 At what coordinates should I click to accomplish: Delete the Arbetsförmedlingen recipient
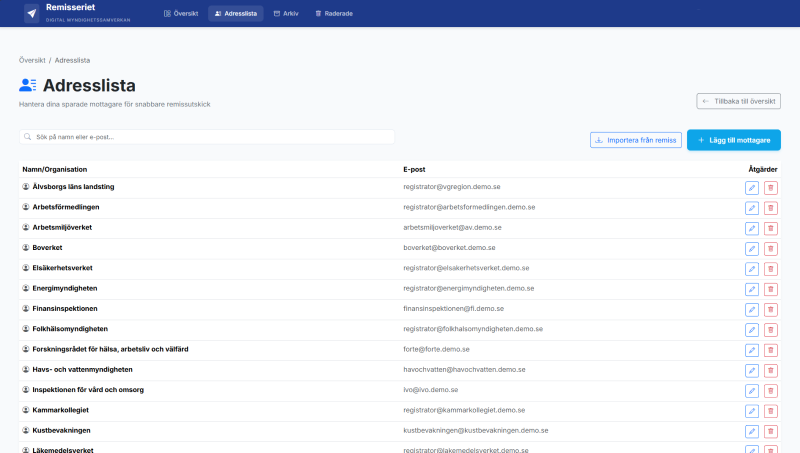(x=770, y=207)
